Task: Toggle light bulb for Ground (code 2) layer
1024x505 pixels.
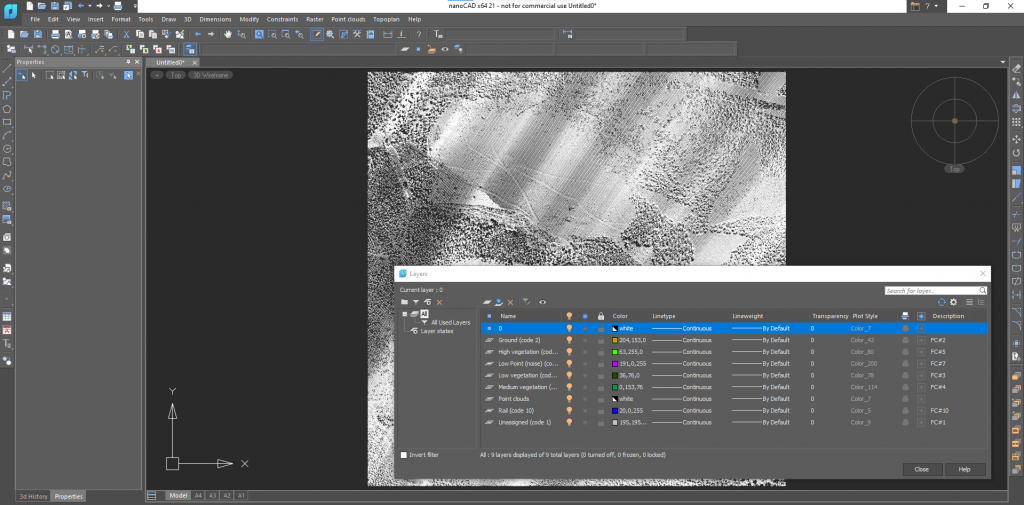Action: (x=569, y=340)
